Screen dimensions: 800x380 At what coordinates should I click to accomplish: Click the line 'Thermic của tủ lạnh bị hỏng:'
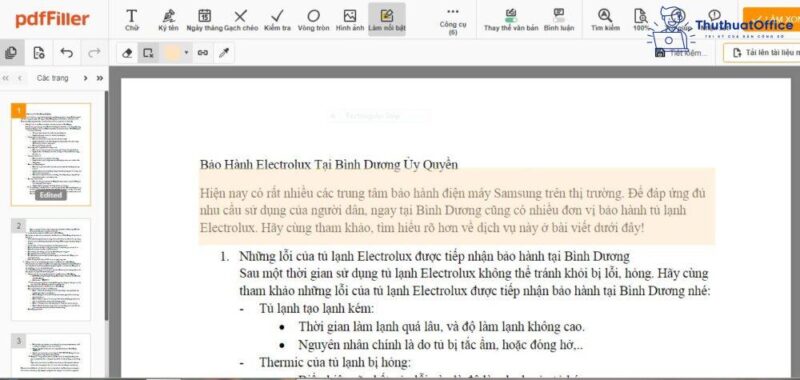point(335,362)
